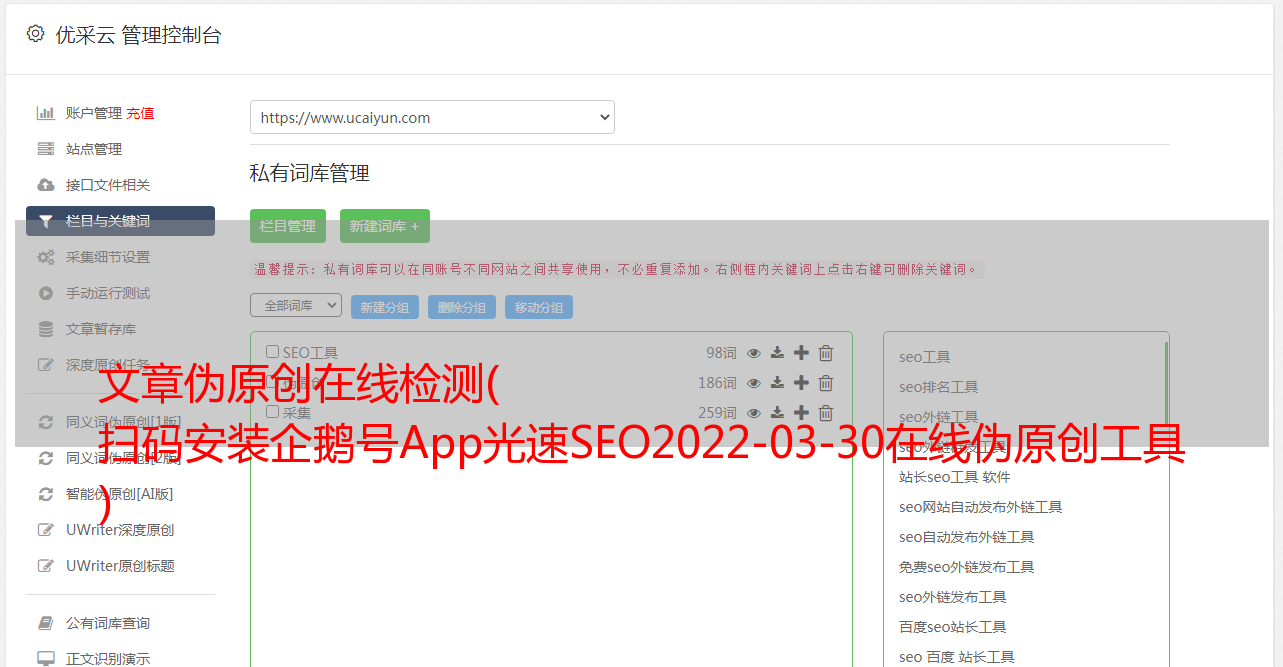Click the trash icon in the 采集 row
The width and height of the screenshot is (1283, 667).
click(x=826, y=413)
